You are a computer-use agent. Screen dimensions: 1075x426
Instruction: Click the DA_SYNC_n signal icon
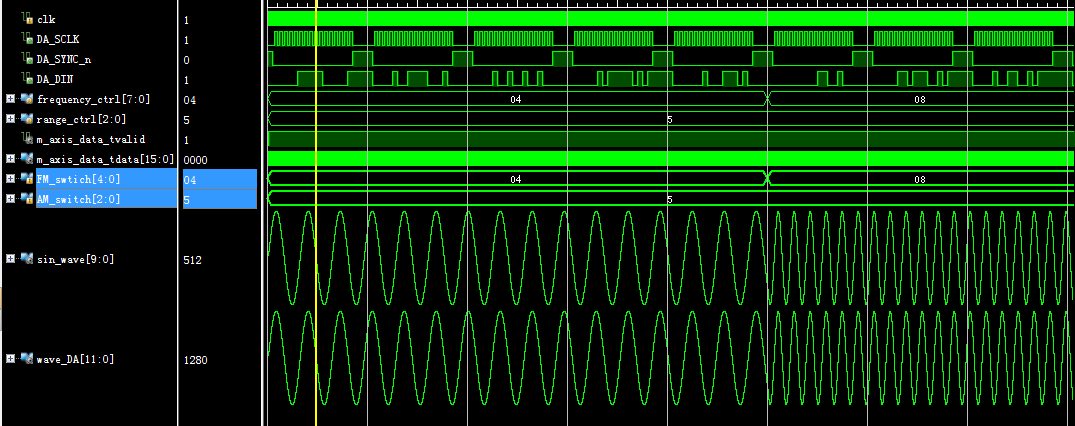28,59
